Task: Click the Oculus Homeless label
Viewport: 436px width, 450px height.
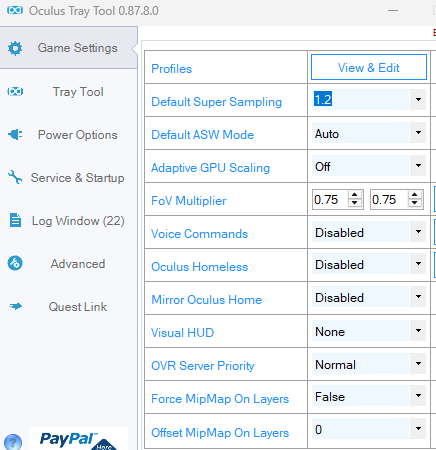Action: click(x=200, y=267)
